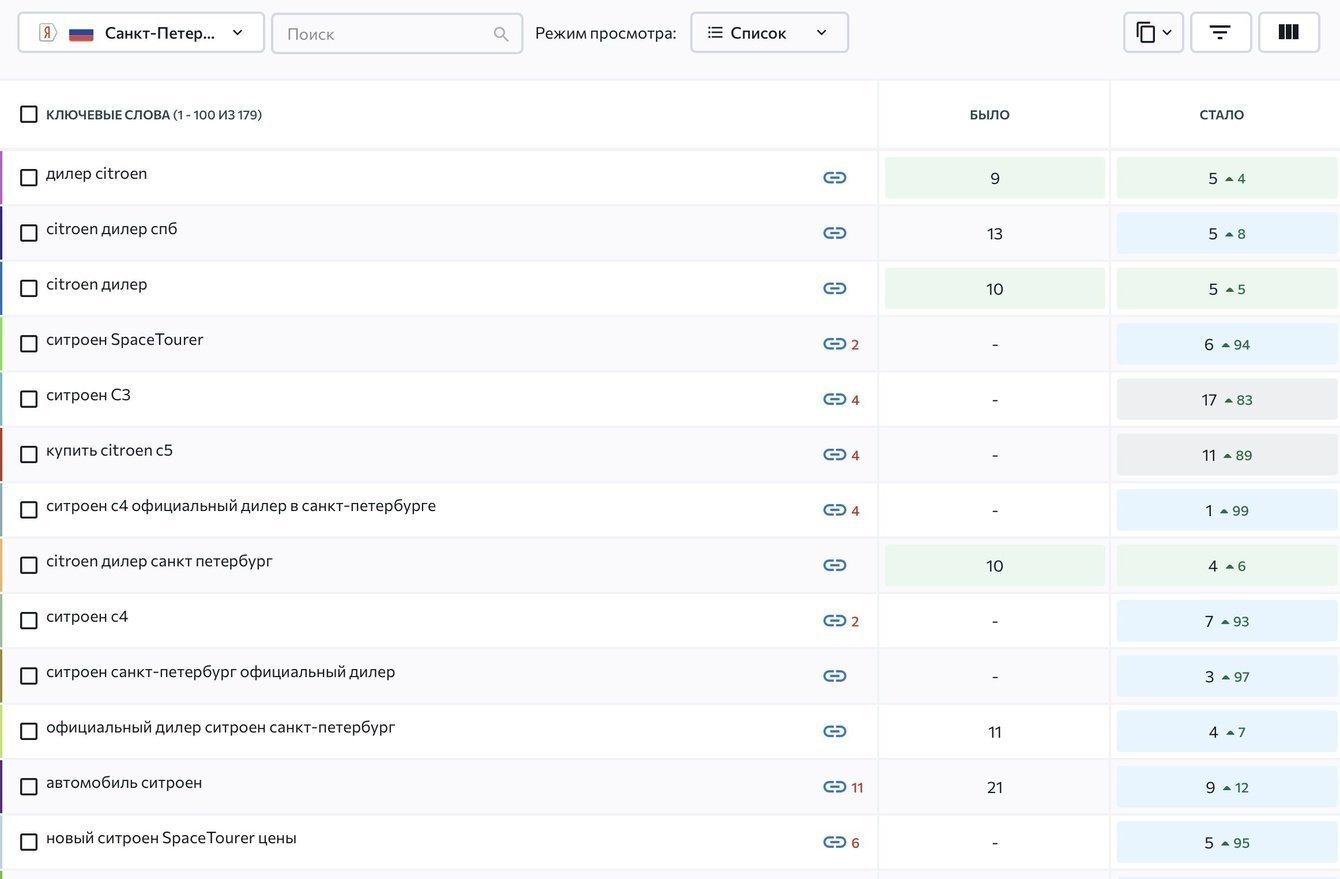Open the Санкт-Петербург region dropdown
This screenshot has width=1340, height=879.
[141, 33]
